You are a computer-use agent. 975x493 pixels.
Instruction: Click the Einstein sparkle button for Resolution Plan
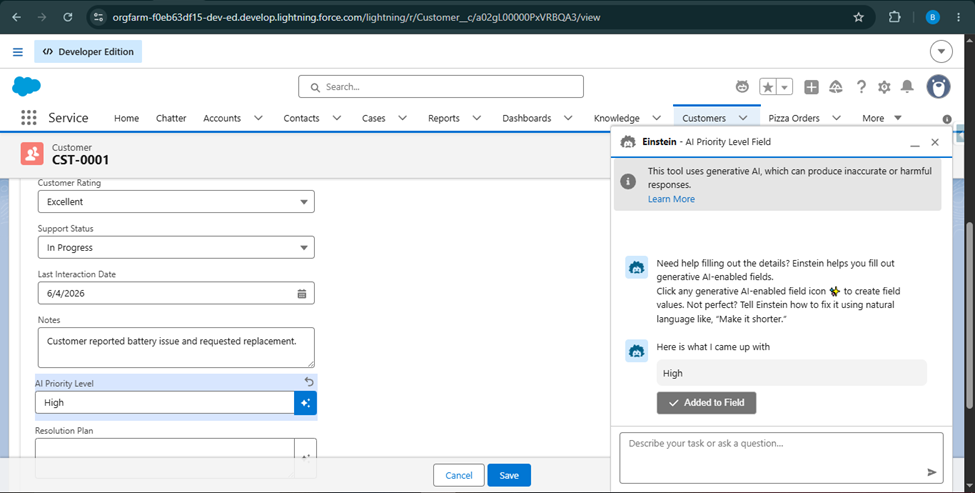305,458
